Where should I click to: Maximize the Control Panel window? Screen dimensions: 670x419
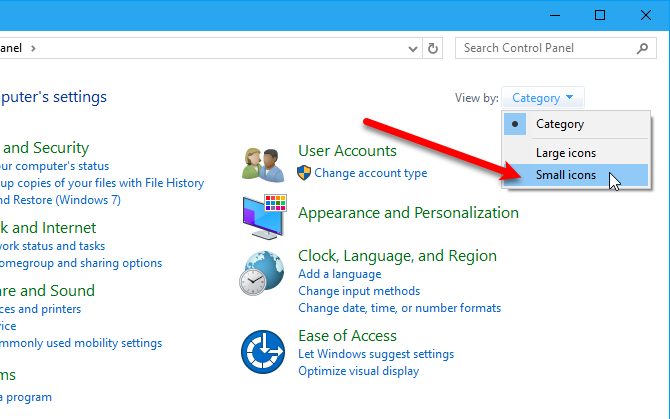[600, 15]
